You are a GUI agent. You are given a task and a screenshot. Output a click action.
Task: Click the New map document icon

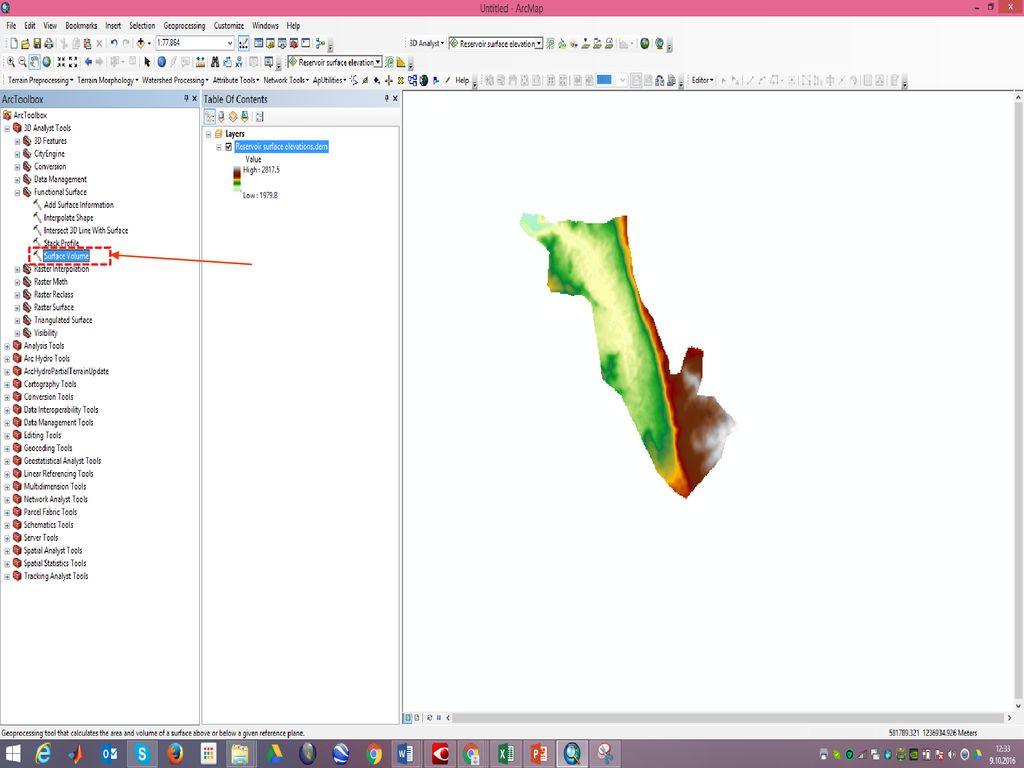pos(14,44)
